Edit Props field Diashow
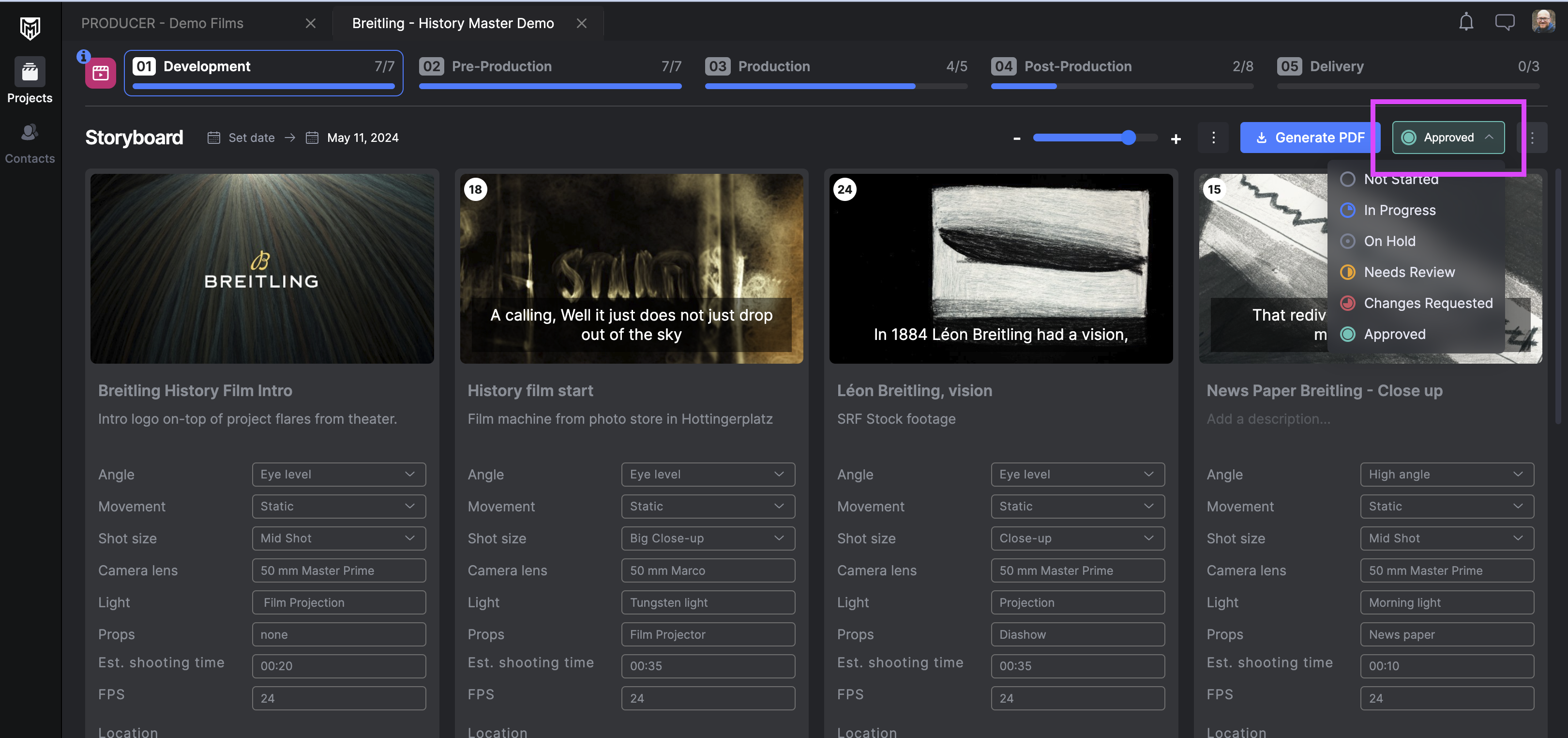The image size is (1568, 738). [x=1077, y=634]
